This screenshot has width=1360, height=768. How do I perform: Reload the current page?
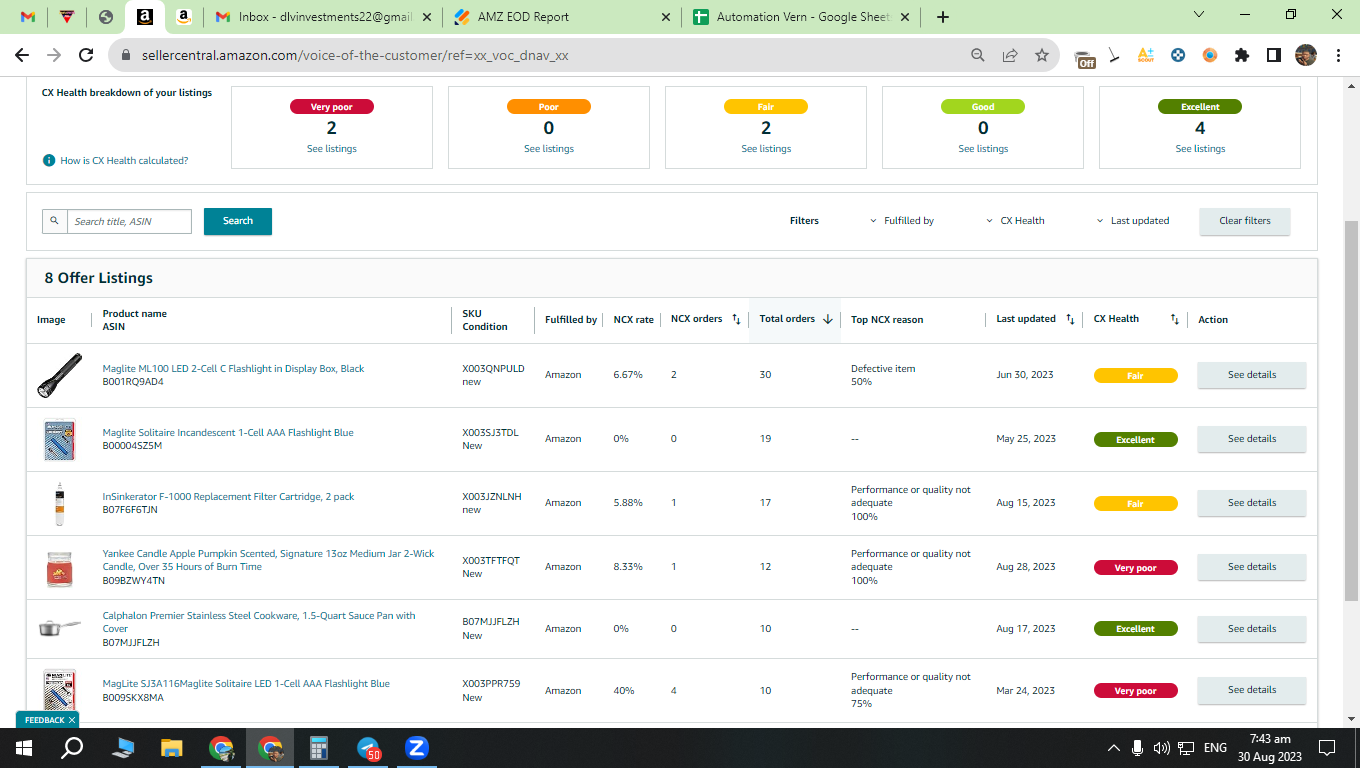(x=86, y=55)
